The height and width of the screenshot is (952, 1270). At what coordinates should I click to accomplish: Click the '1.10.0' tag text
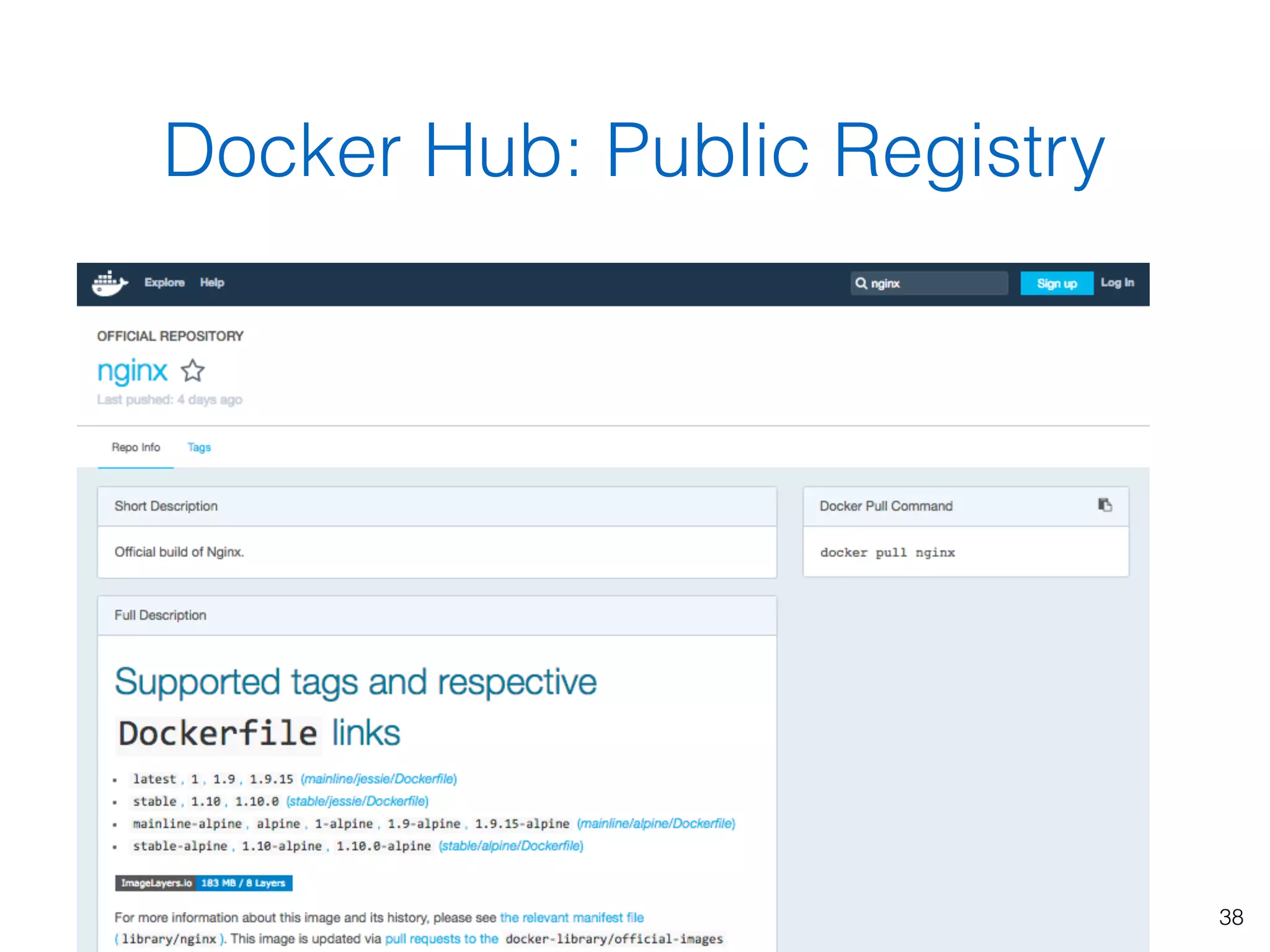[x=257, y=801]
